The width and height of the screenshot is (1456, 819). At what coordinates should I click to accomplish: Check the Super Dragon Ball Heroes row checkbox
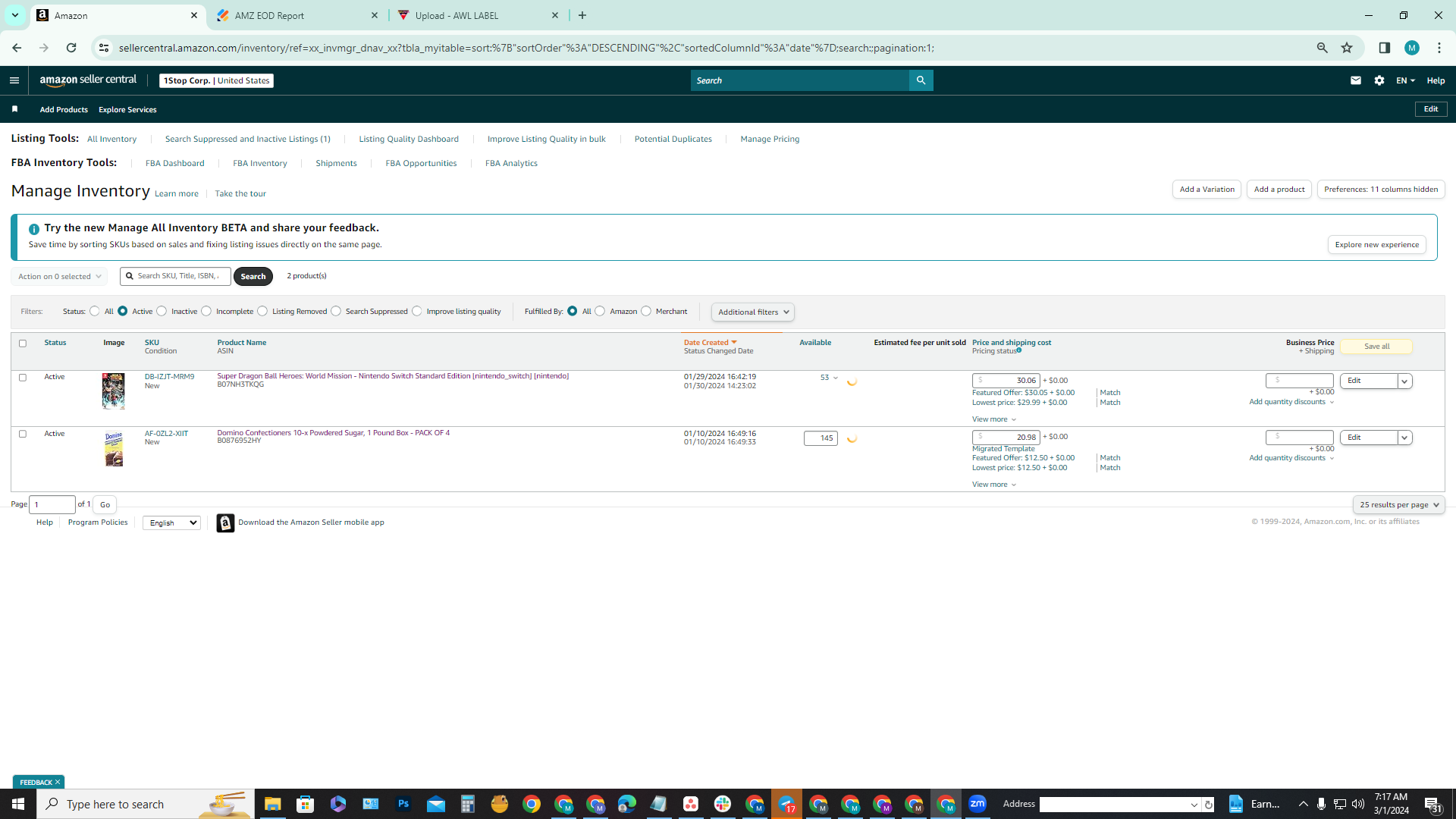coord(23,378)
